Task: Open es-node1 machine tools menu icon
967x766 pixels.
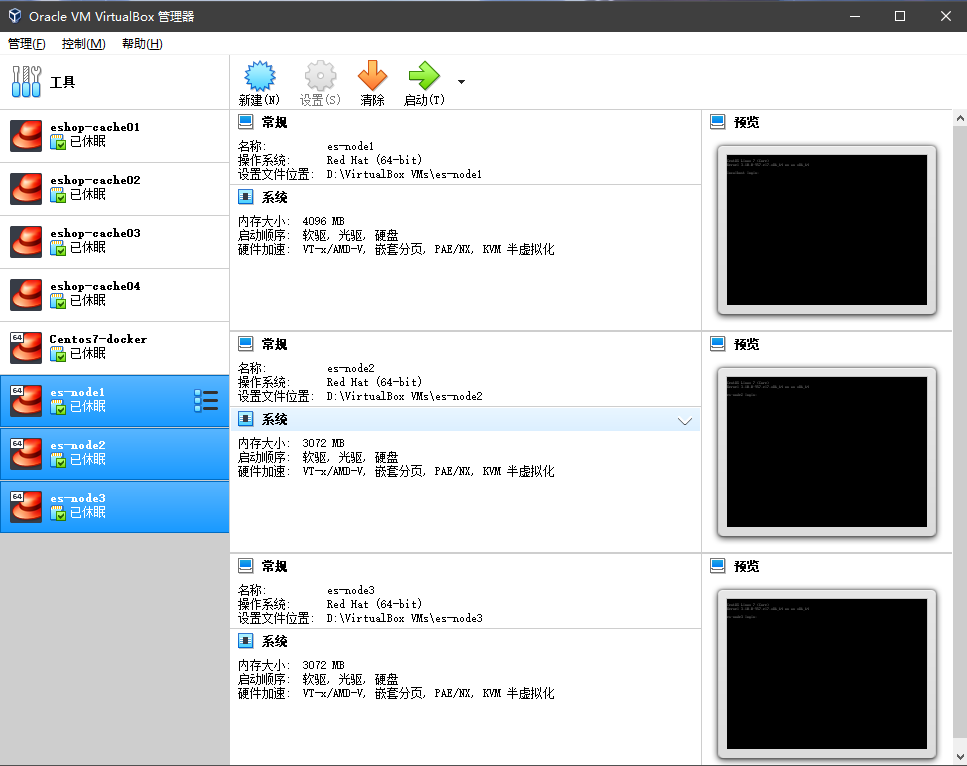Action: pos(206,401)
